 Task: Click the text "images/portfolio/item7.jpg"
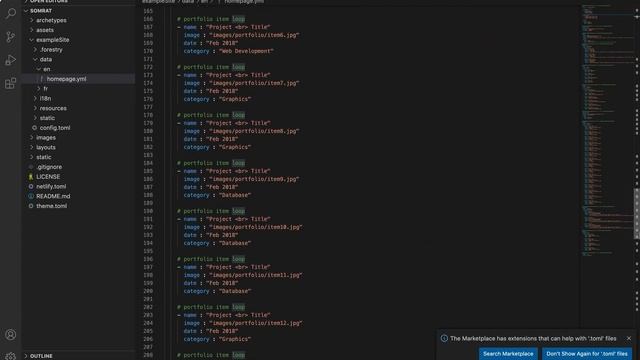point(254,83)
